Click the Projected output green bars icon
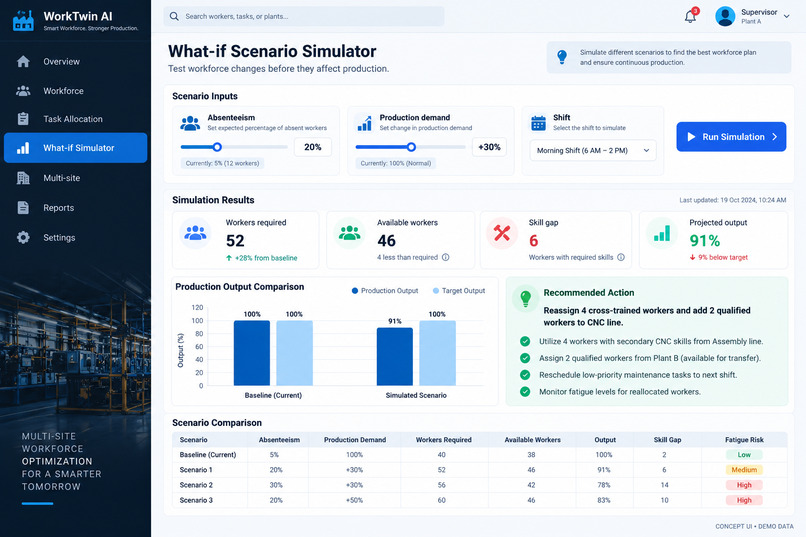806x537 pixels. pos(662,233)
